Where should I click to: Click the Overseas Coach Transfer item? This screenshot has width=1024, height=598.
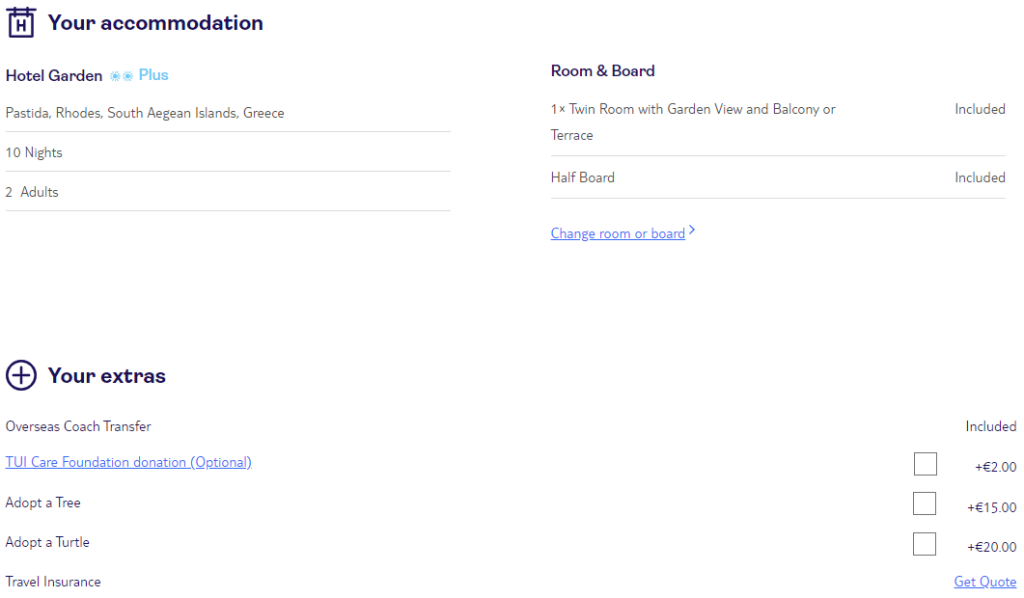(78, 426)
